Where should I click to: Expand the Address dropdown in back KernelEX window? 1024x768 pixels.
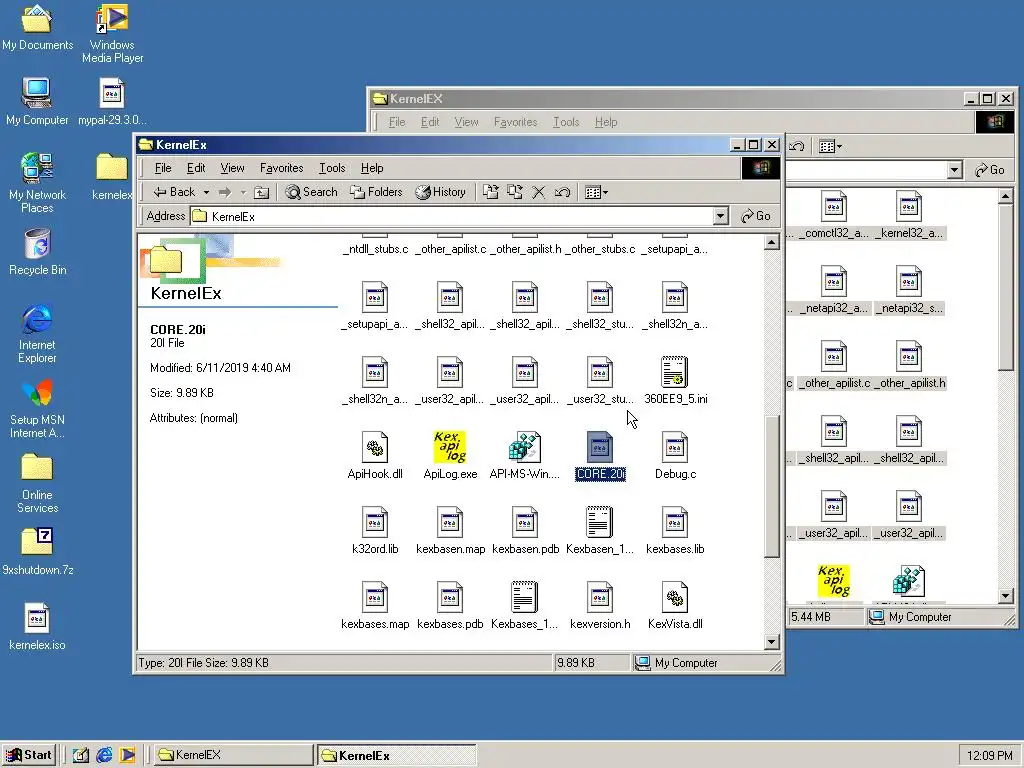[x=954, y=170]
